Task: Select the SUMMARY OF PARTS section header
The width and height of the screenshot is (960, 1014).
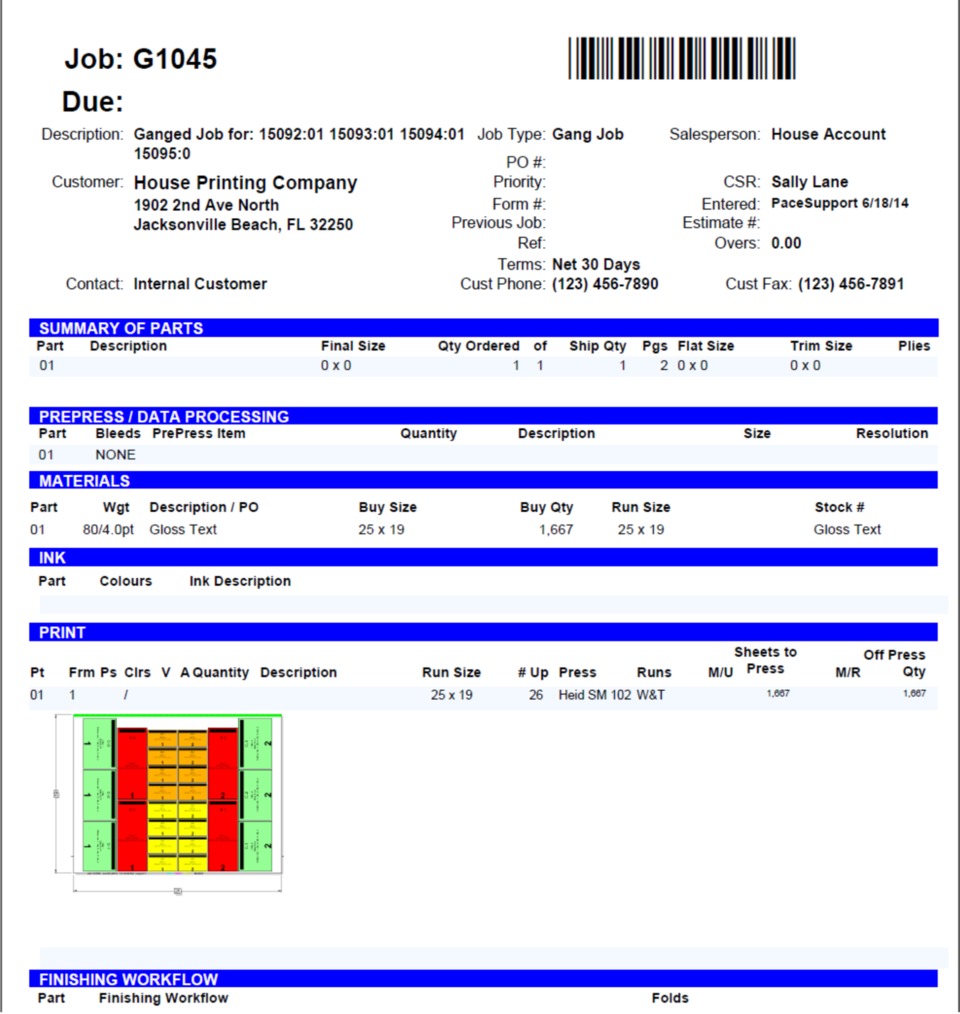Action: click(x=121, y=328)
